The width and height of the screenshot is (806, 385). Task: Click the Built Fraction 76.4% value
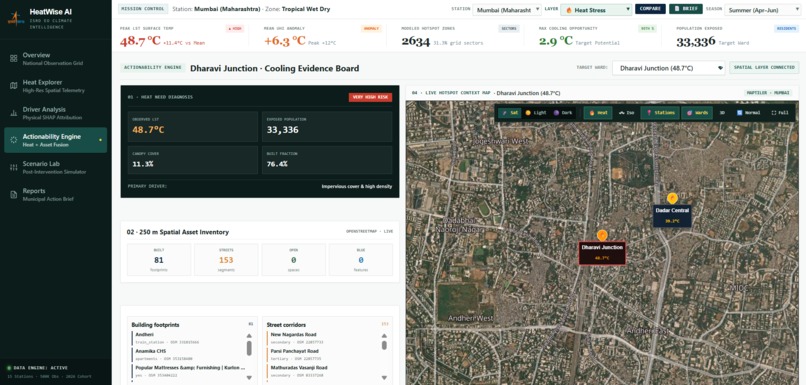point(277,164)
